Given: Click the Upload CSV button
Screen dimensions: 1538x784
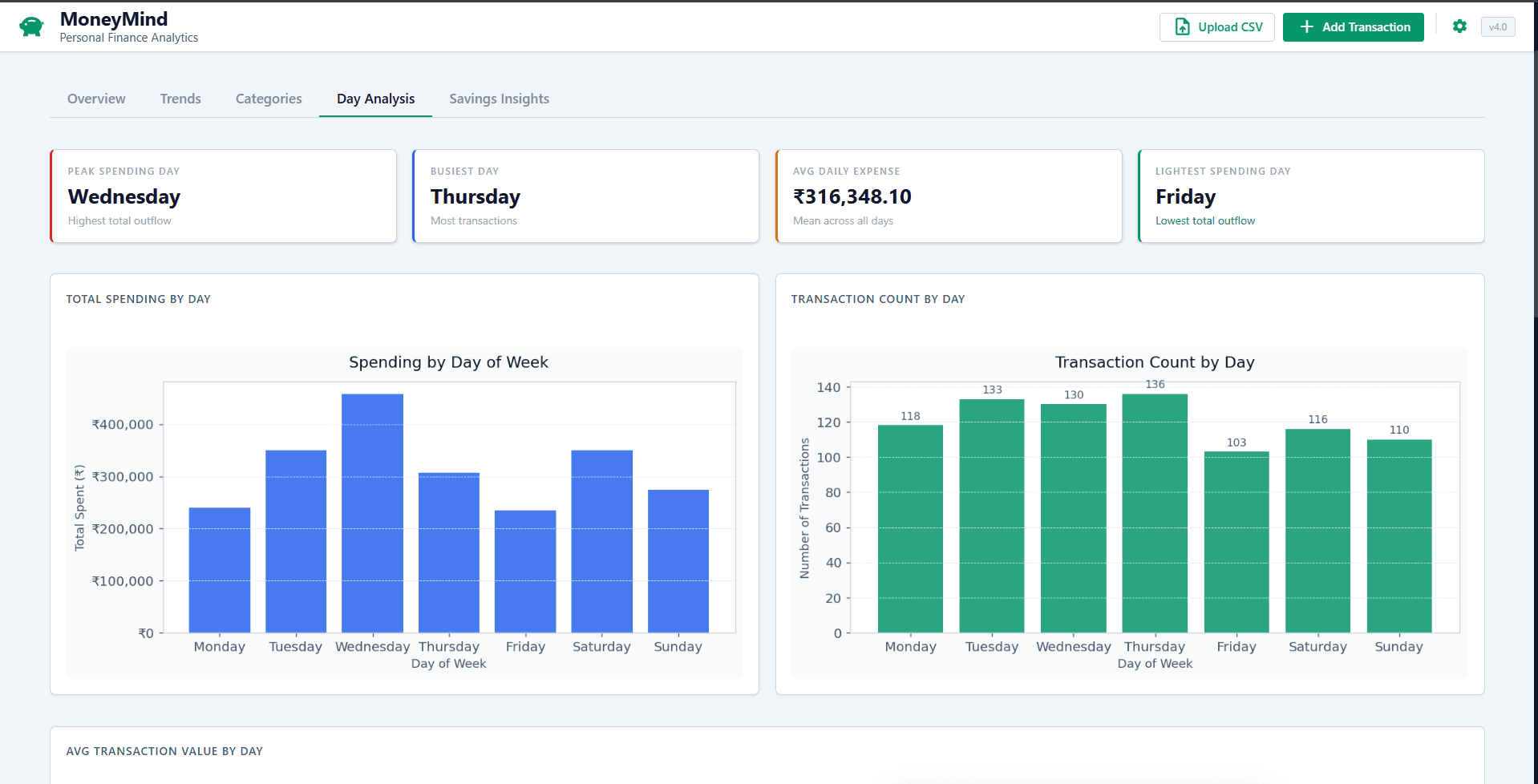Looking at the screenshot, I should tap(1216, 26).
